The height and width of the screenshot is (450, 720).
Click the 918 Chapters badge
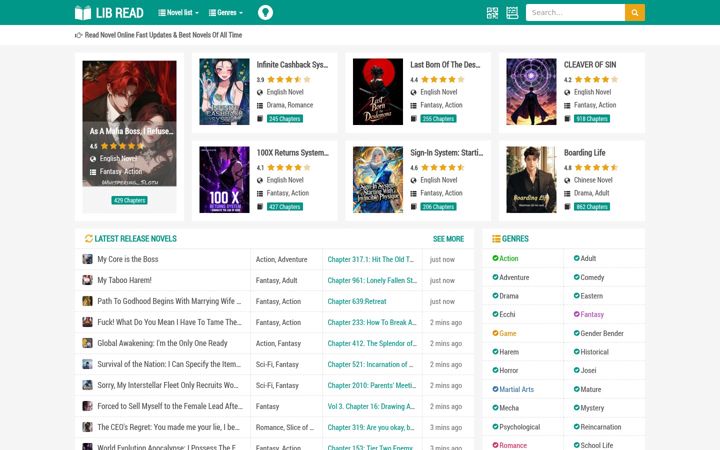pos(592,118)
